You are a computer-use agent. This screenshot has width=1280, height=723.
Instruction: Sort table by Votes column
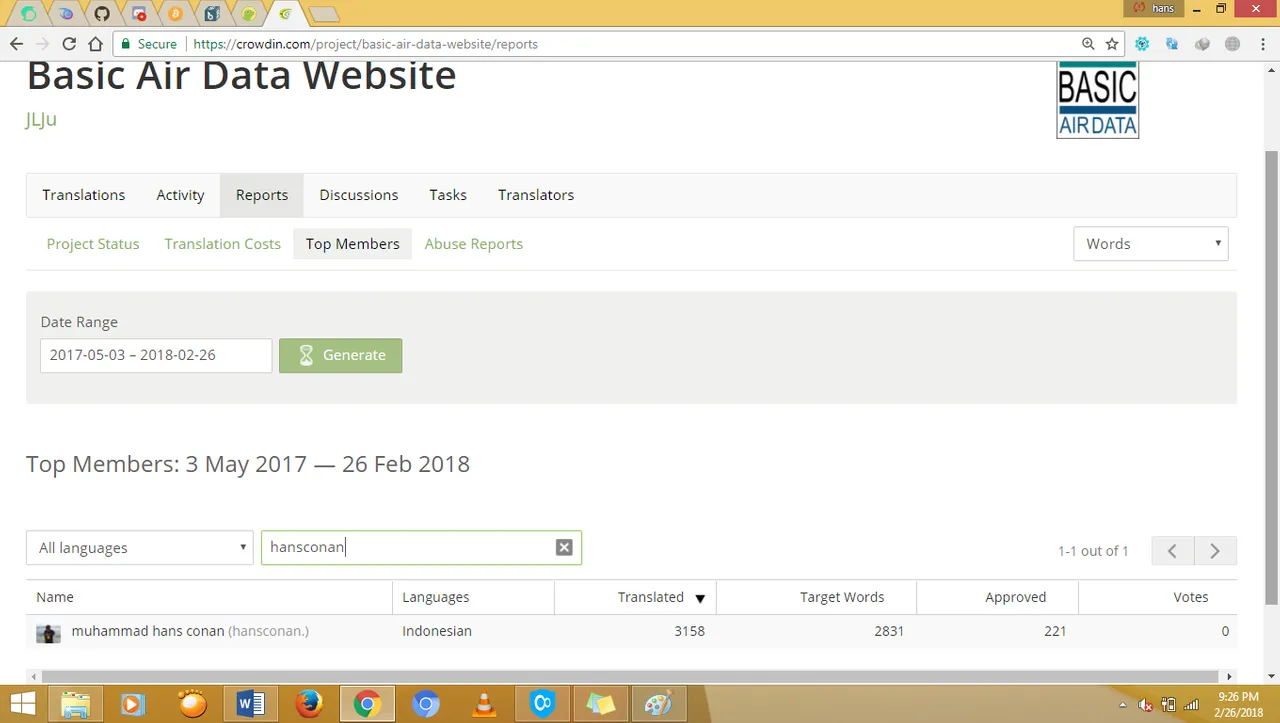1158,597
